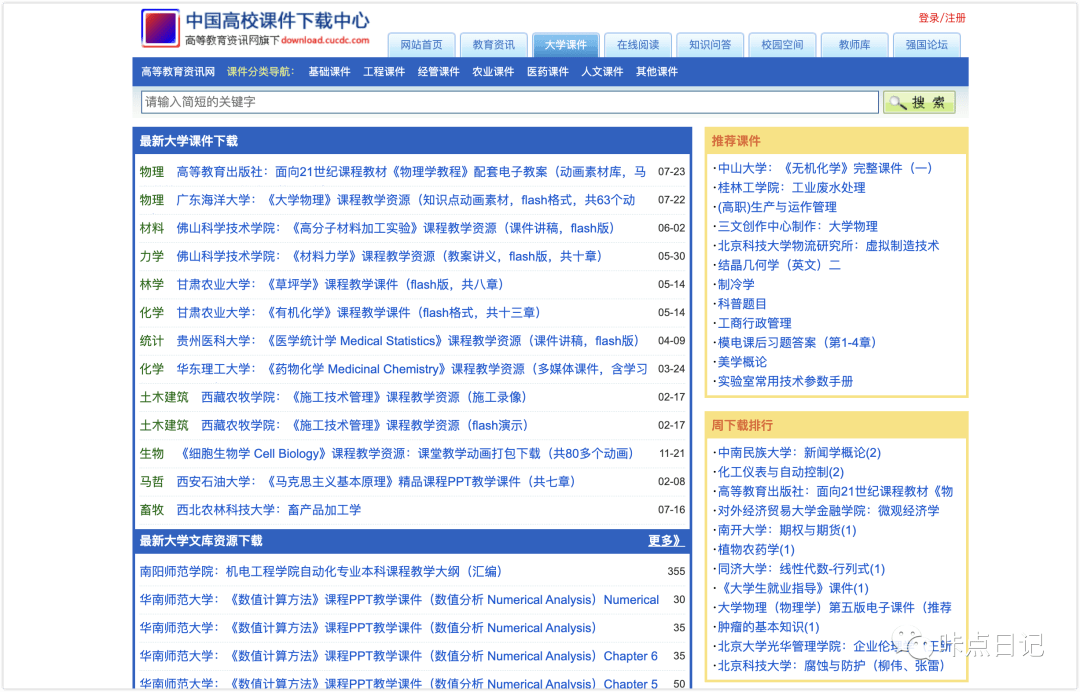Click the 材料 category label
Viewport: 1080px width, 692px height.
click(152, 229)
